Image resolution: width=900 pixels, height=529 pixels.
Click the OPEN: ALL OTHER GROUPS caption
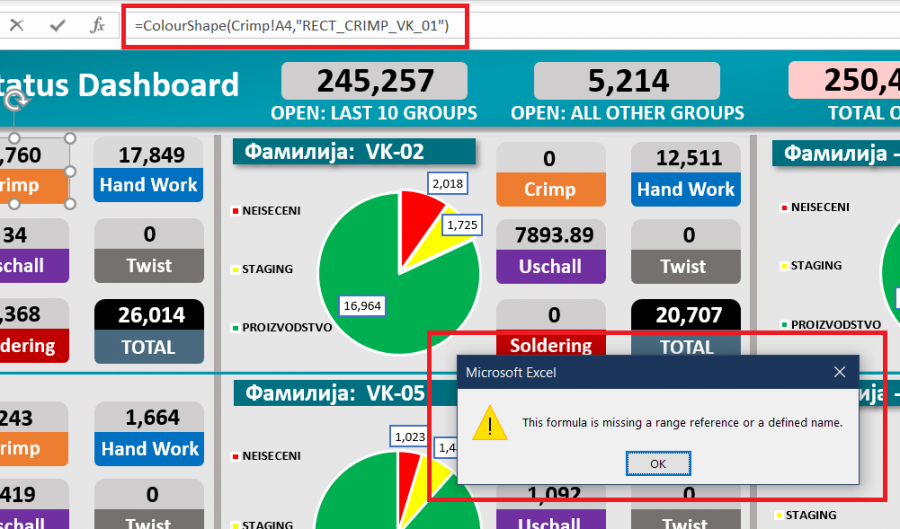pyautogui.click(x=627, y=113)
